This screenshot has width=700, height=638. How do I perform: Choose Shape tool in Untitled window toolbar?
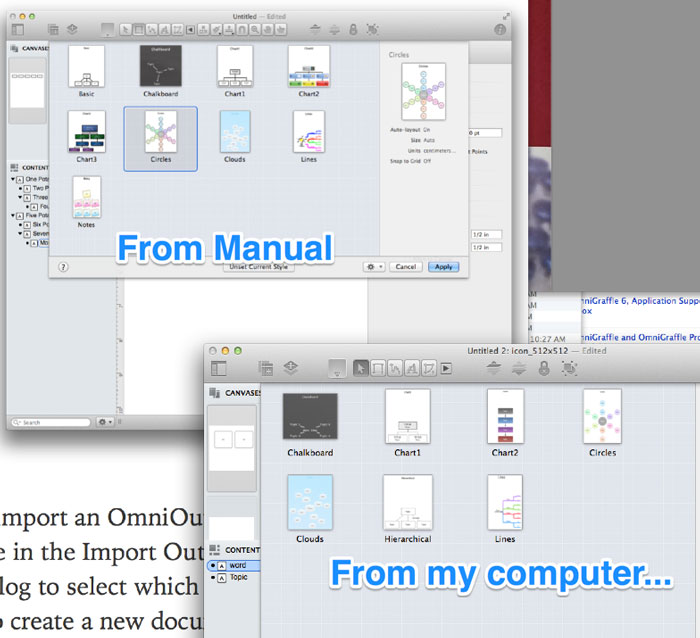[x=139, y=29]
